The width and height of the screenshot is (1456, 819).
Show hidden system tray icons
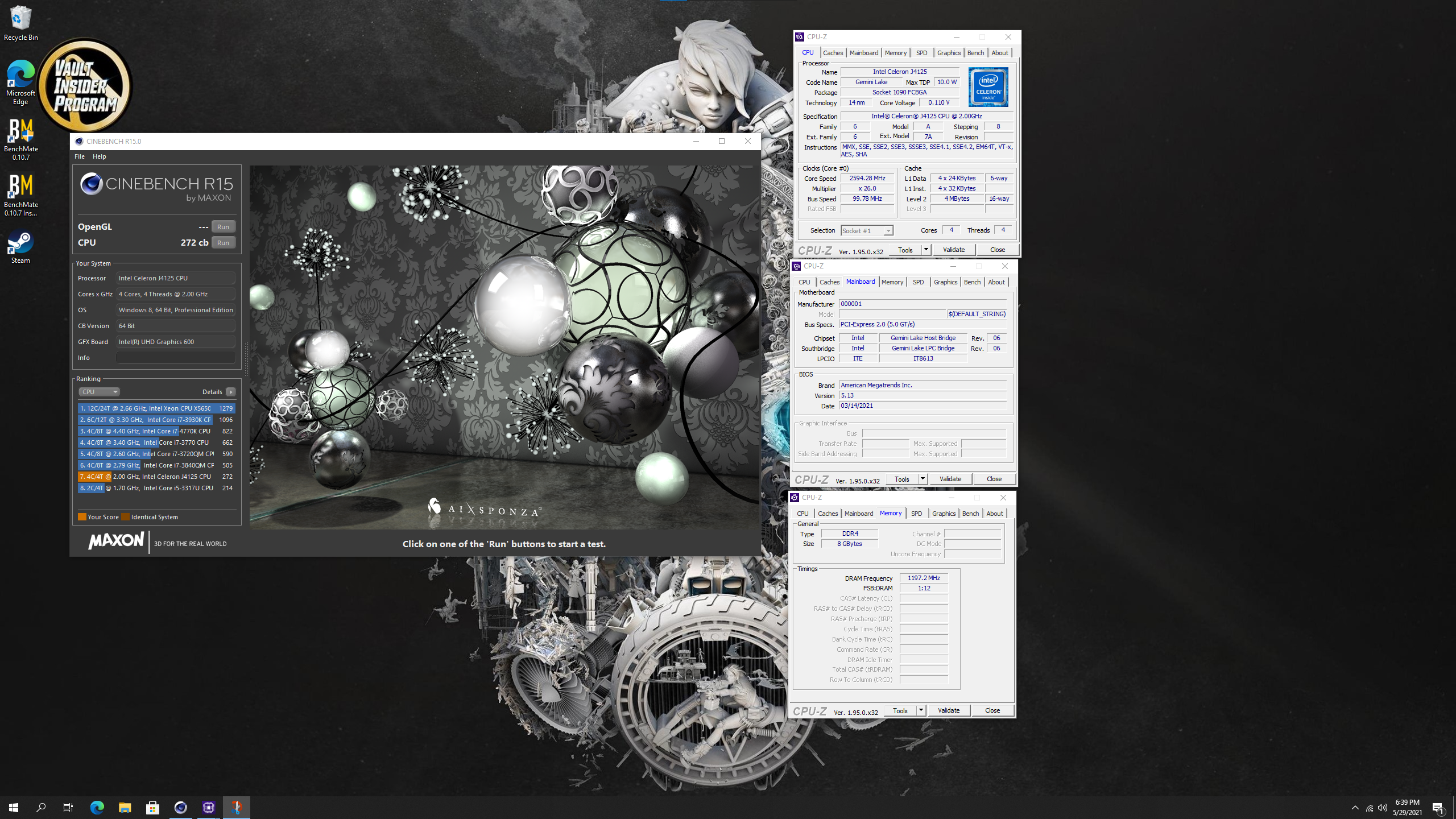[x=1355, y=808]
